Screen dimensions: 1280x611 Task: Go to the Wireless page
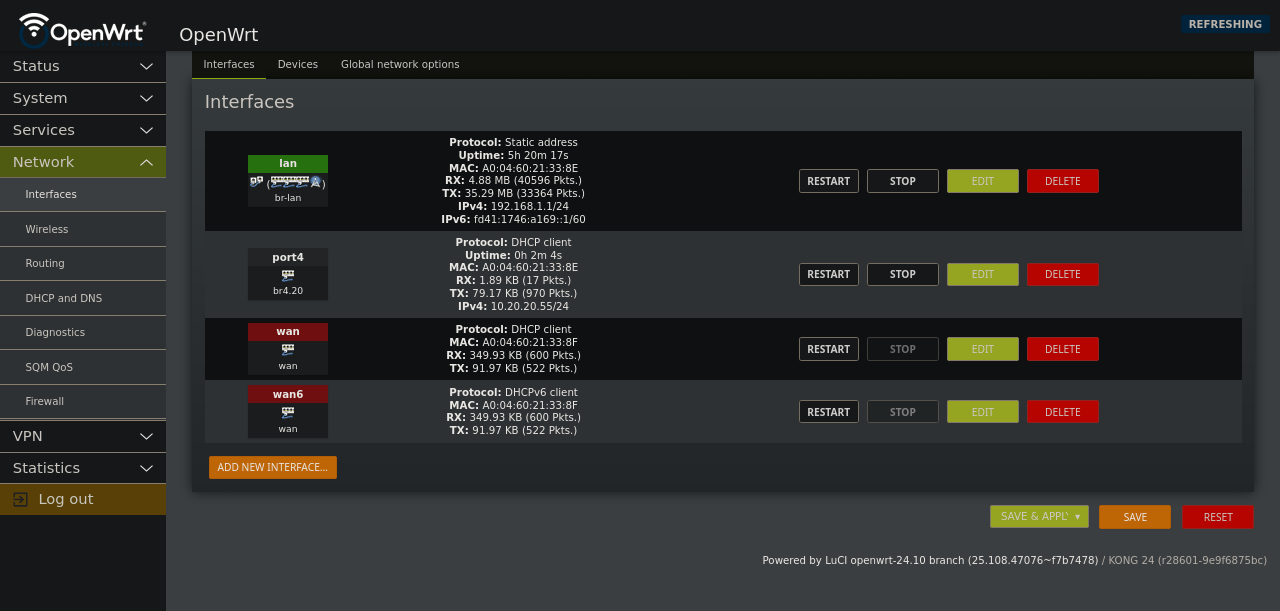tap(83, 229)
